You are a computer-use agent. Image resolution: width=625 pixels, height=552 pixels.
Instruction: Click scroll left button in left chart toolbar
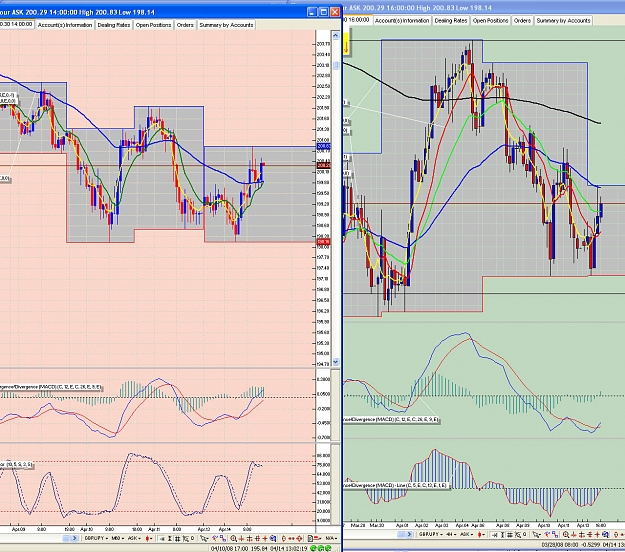click(x=66, y=538)
